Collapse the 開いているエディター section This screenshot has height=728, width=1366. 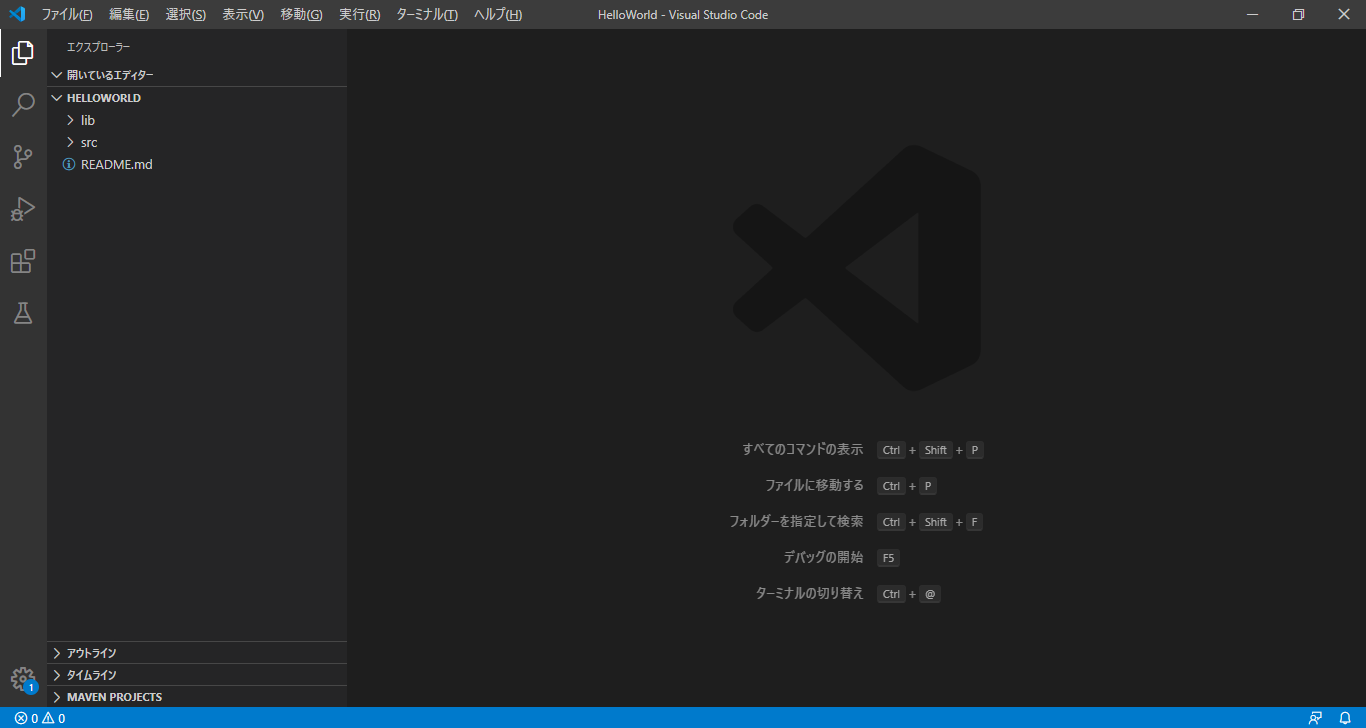[x=197, y=75]
